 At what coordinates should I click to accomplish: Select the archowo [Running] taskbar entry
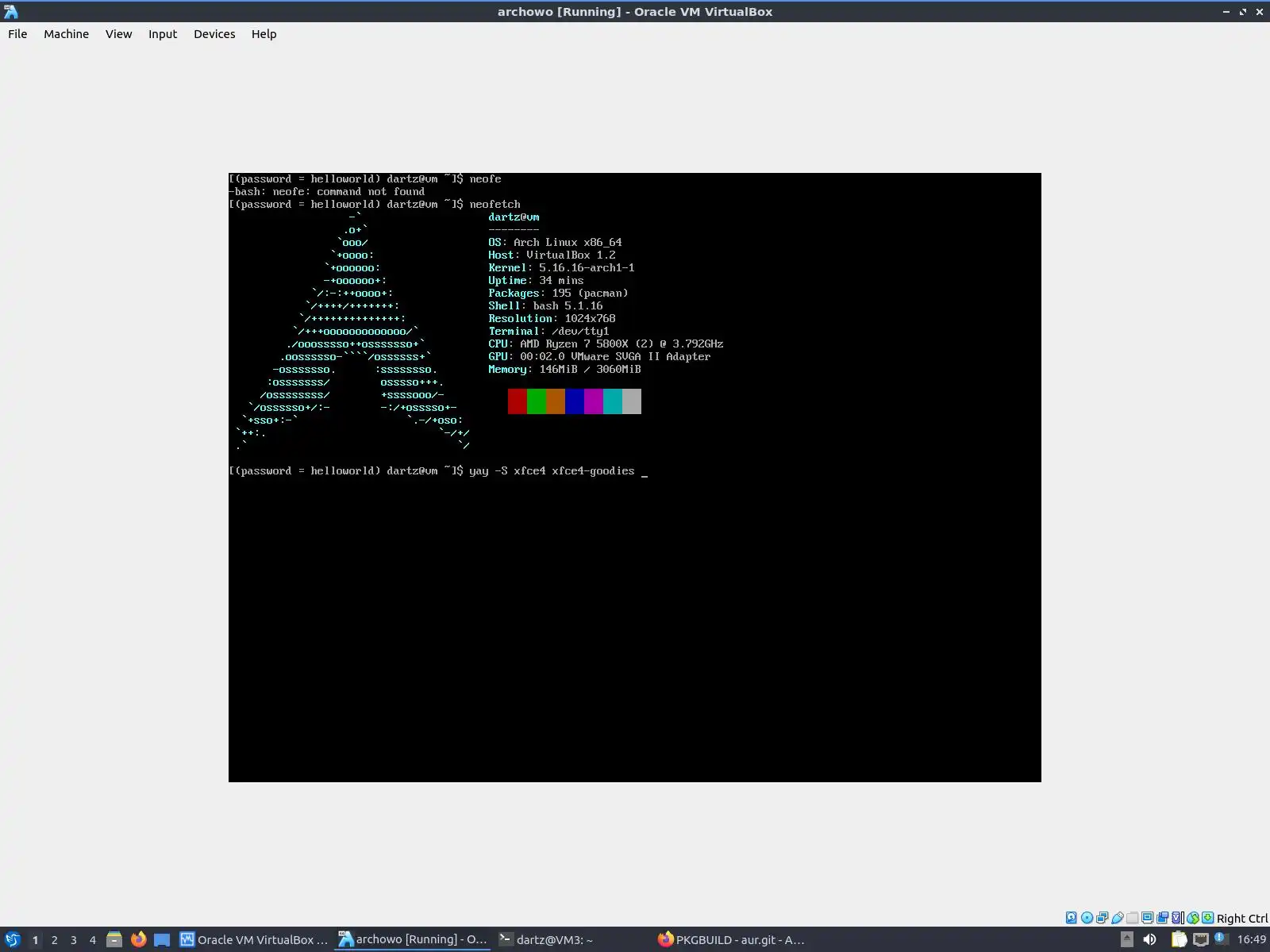pyautogui.click(x=413, y=939)
